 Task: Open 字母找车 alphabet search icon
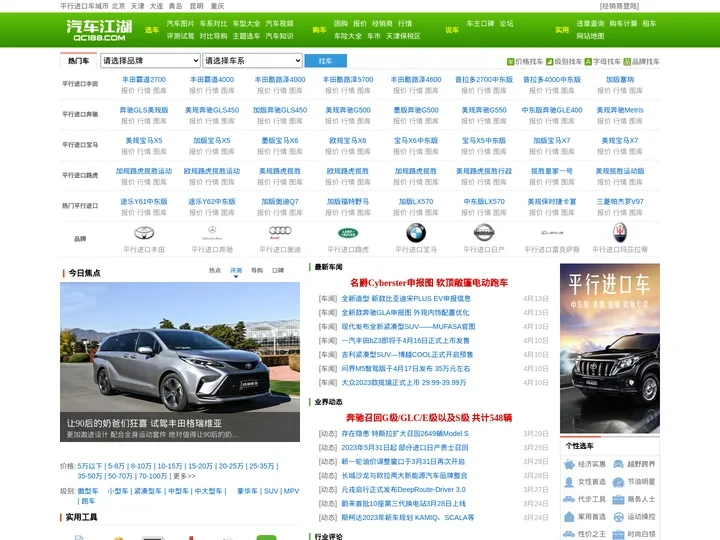tap(588, 62)
